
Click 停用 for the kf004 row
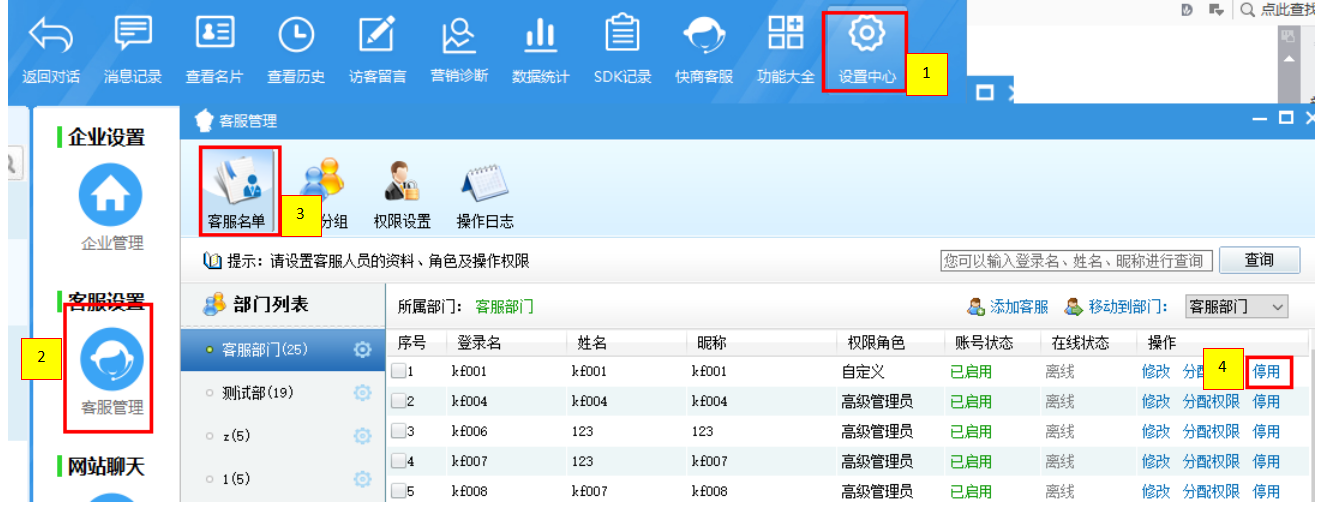click(1266, 402)
